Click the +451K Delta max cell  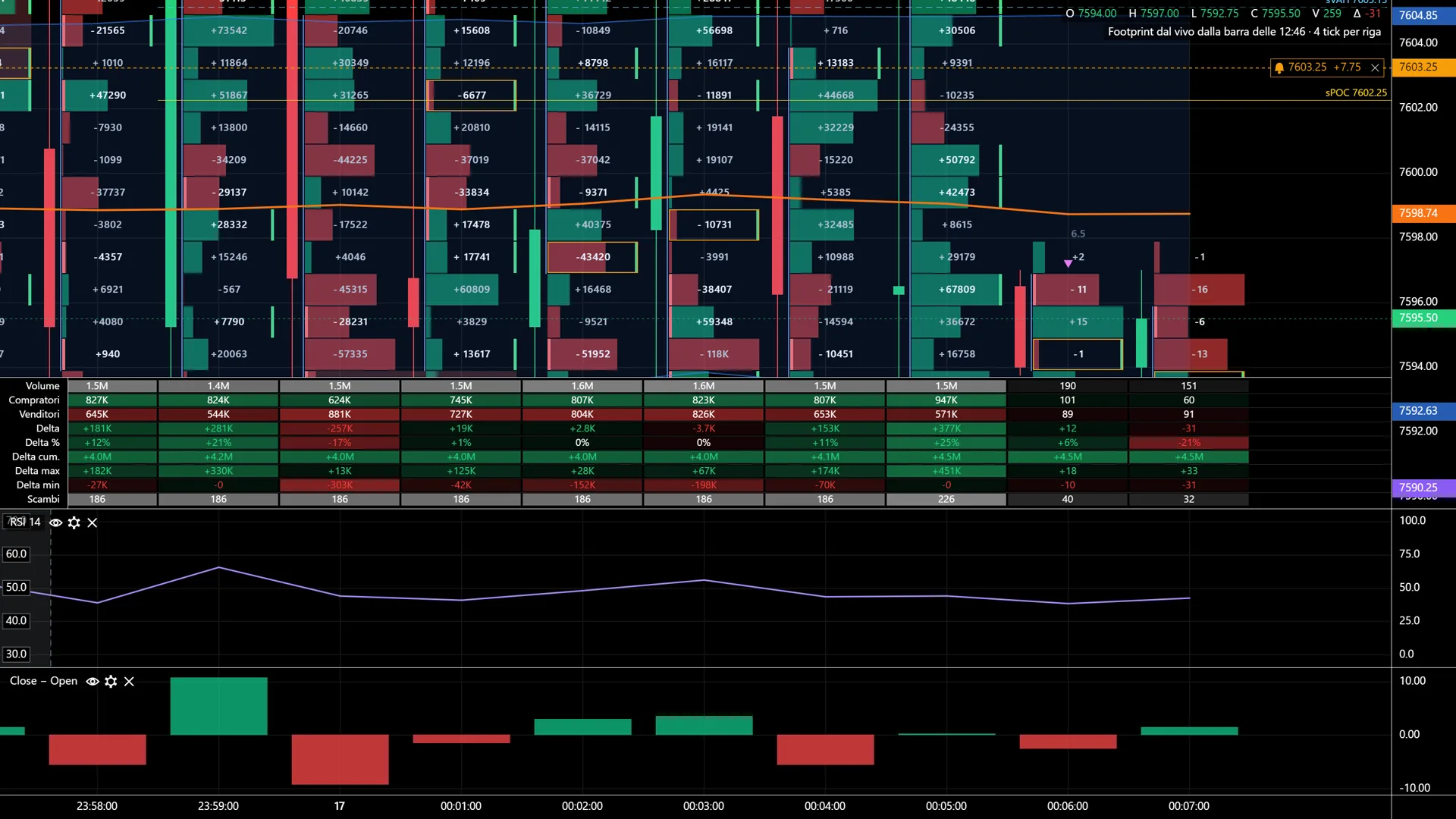946,472
